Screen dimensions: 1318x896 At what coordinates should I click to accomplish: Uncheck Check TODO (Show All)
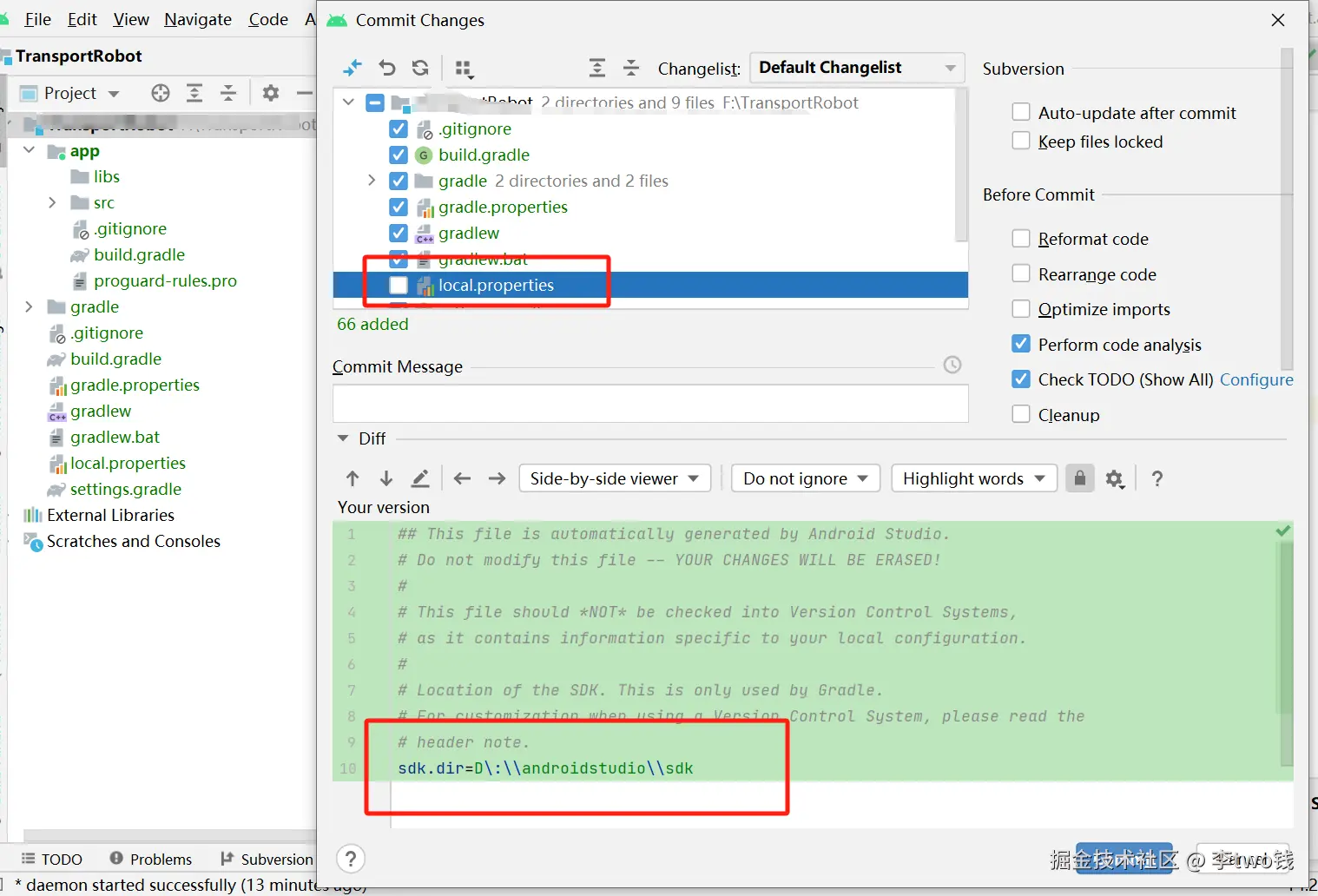tap(1021, 379)
